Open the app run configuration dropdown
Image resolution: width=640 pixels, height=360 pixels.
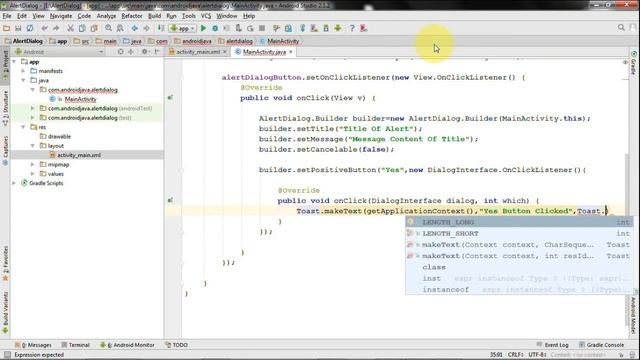tap(182, 29)
